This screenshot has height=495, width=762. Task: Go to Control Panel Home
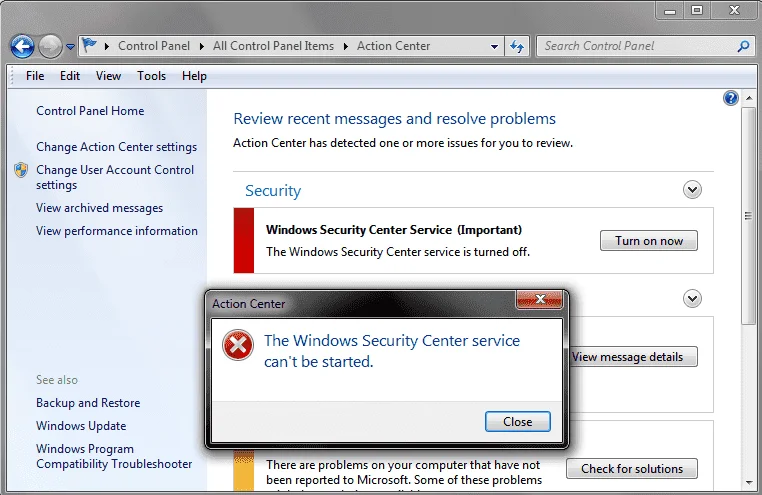[90, 111]
